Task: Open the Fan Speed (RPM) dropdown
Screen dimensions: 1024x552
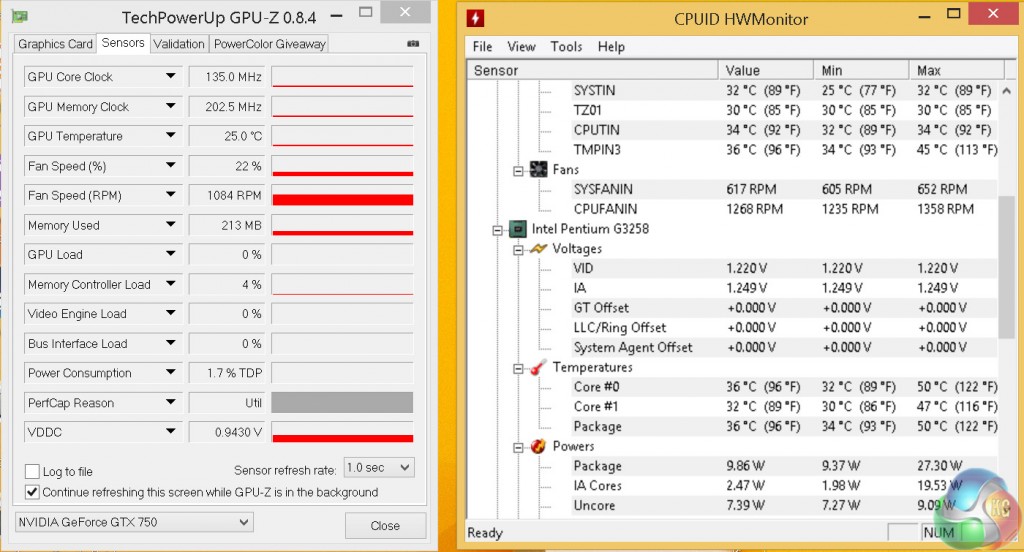Action: (170, 195)
